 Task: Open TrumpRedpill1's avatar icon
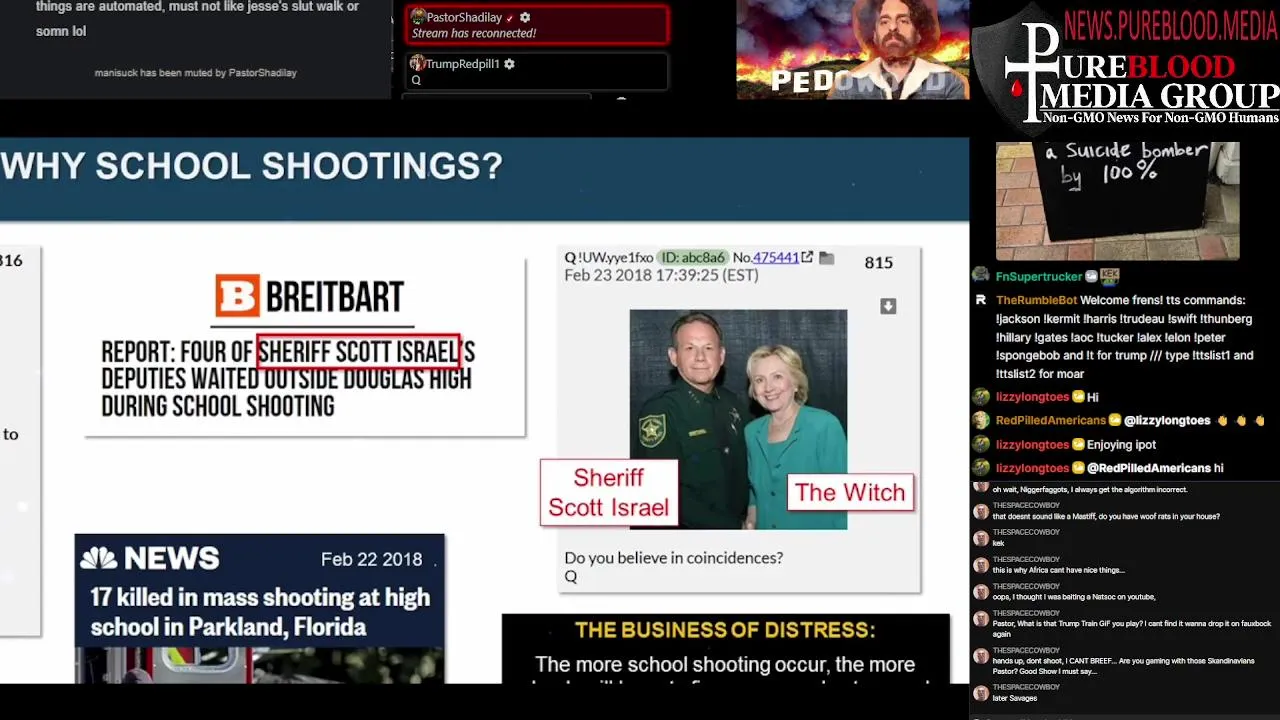[417, 63]
